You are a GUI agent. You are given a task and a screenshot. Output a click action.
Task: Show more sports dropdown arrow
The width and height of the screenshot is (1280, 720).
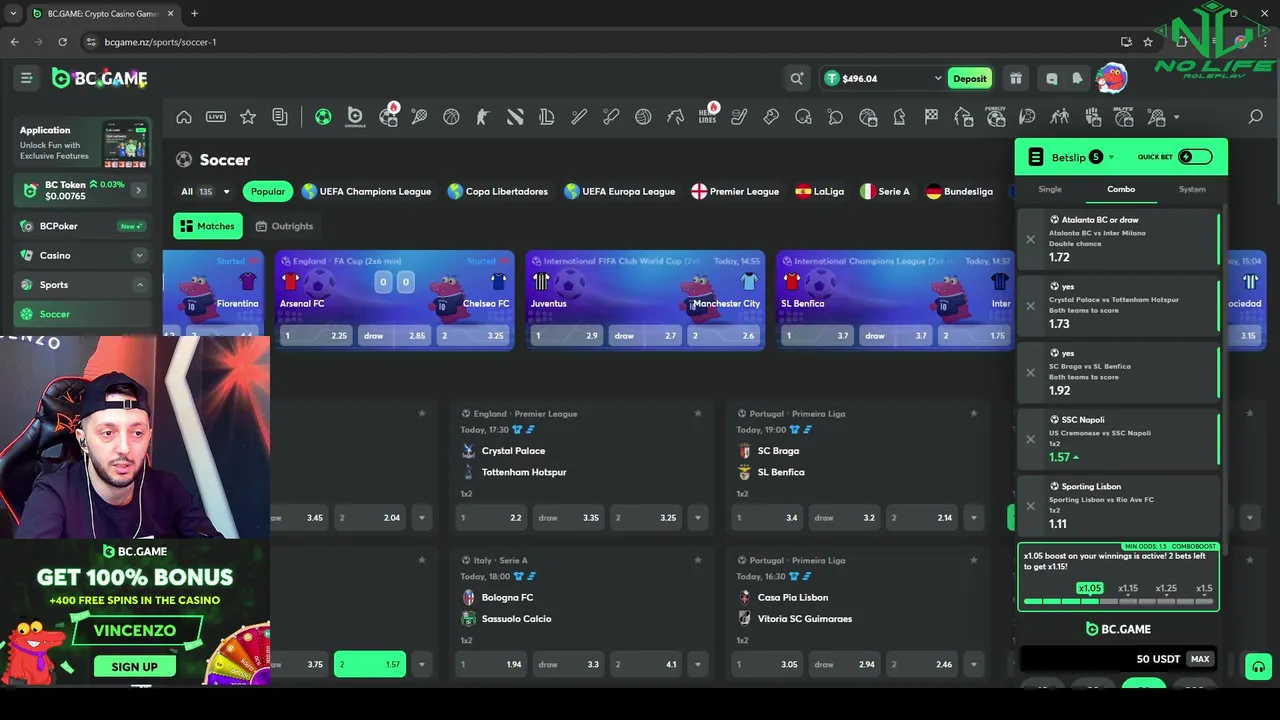click(x=1176, y=117)
